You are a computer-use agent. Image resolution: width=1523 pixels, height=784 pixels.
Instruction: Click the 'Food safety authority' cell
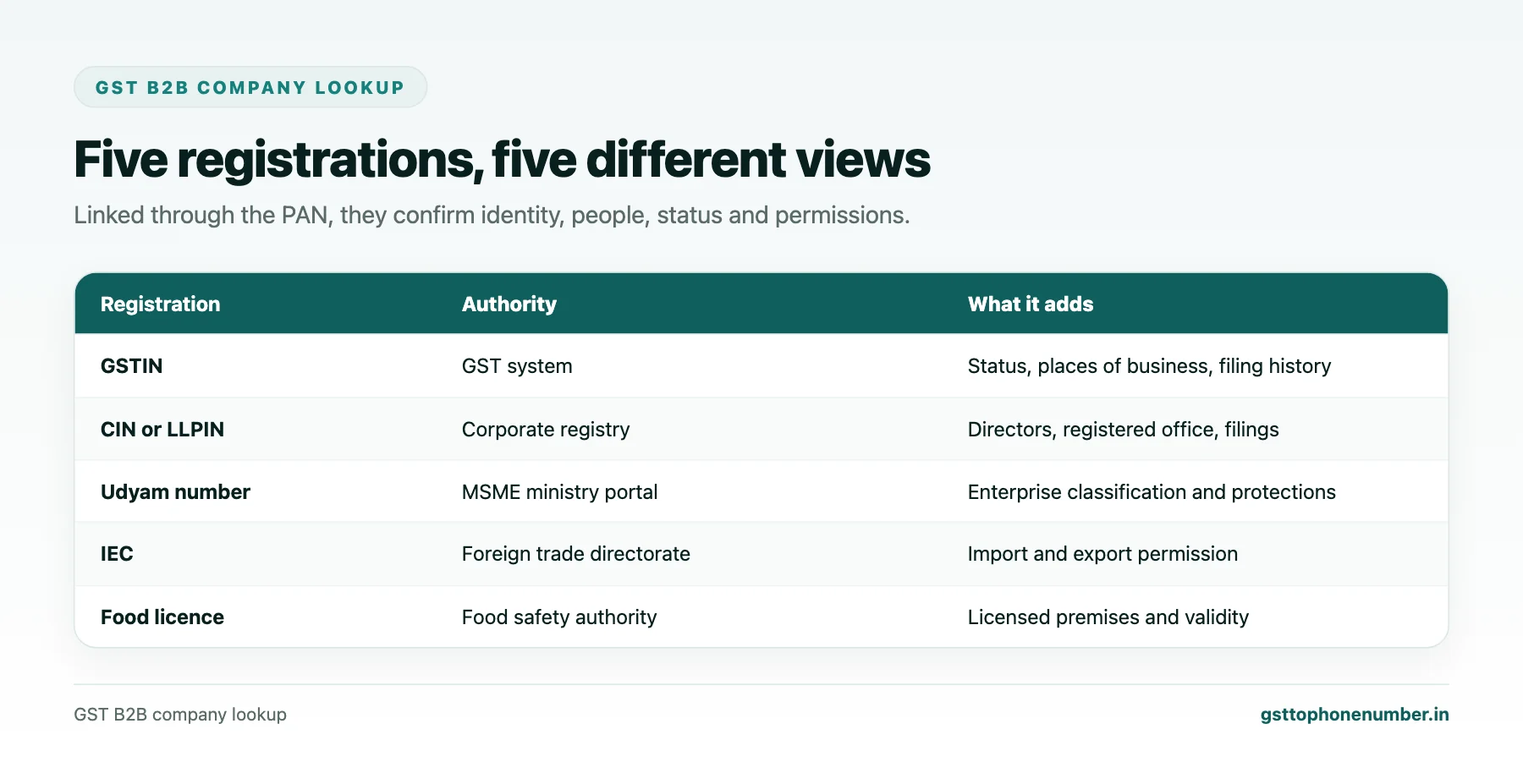pos(559,617)
